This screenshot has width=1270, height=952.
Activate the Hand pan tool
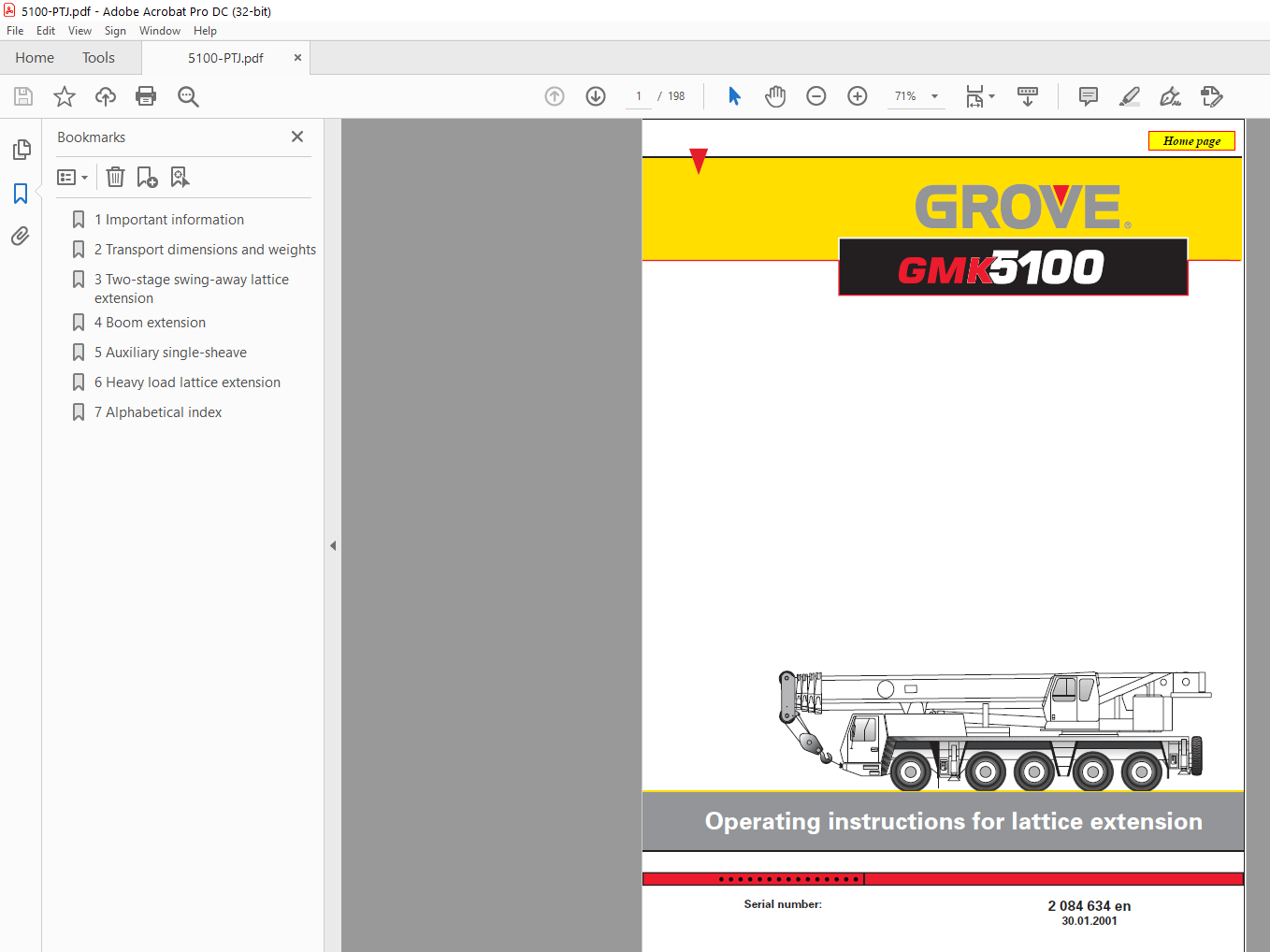[775, 96]
